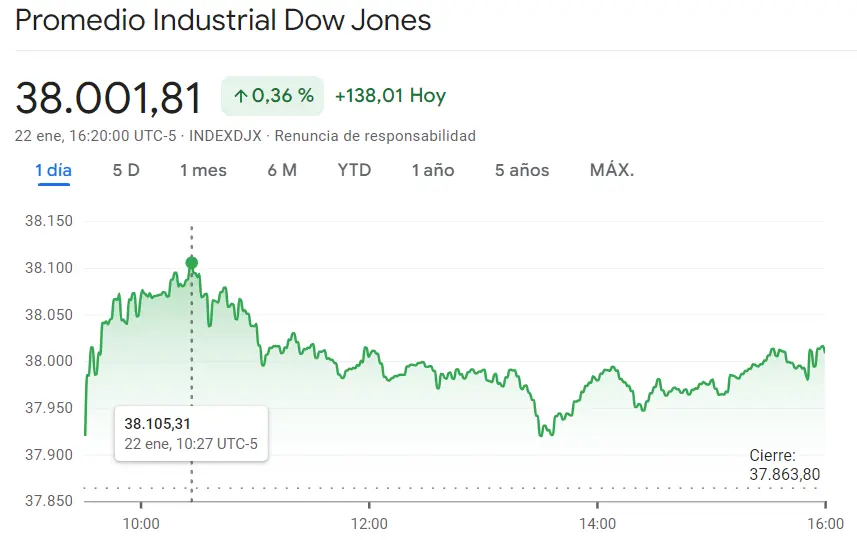Click the +138,01 Hoy change text
This screenshot has height=540, width=857.
click(390, 96)
